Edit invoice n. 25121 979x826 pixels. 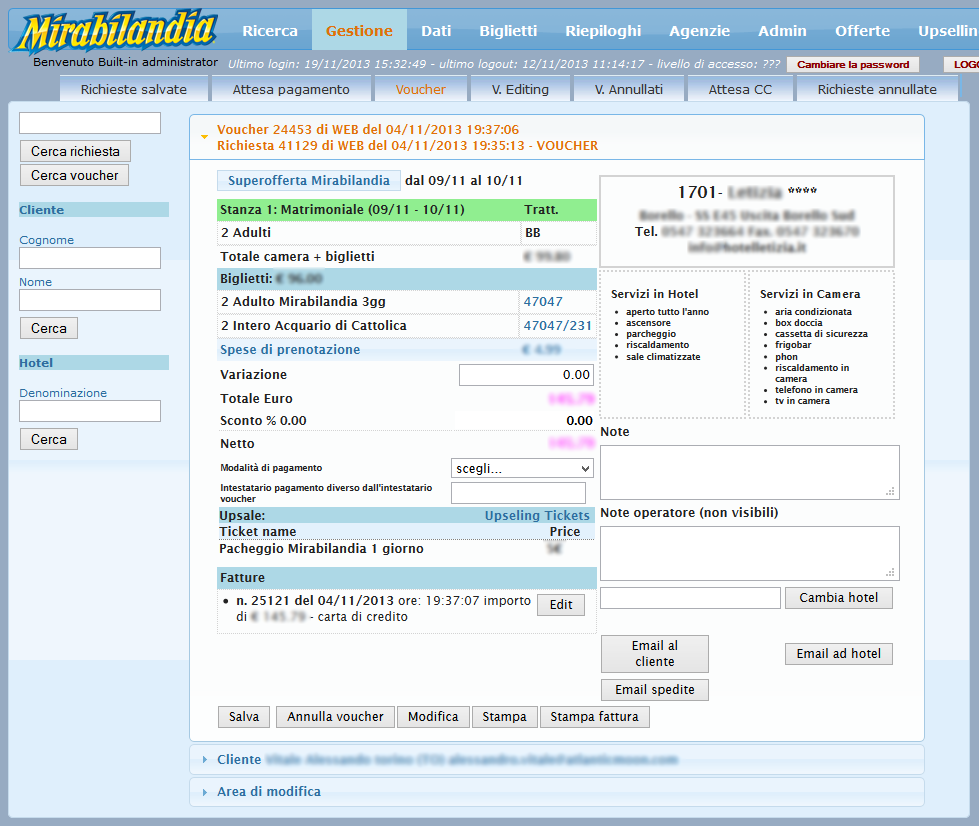(561, 604)
